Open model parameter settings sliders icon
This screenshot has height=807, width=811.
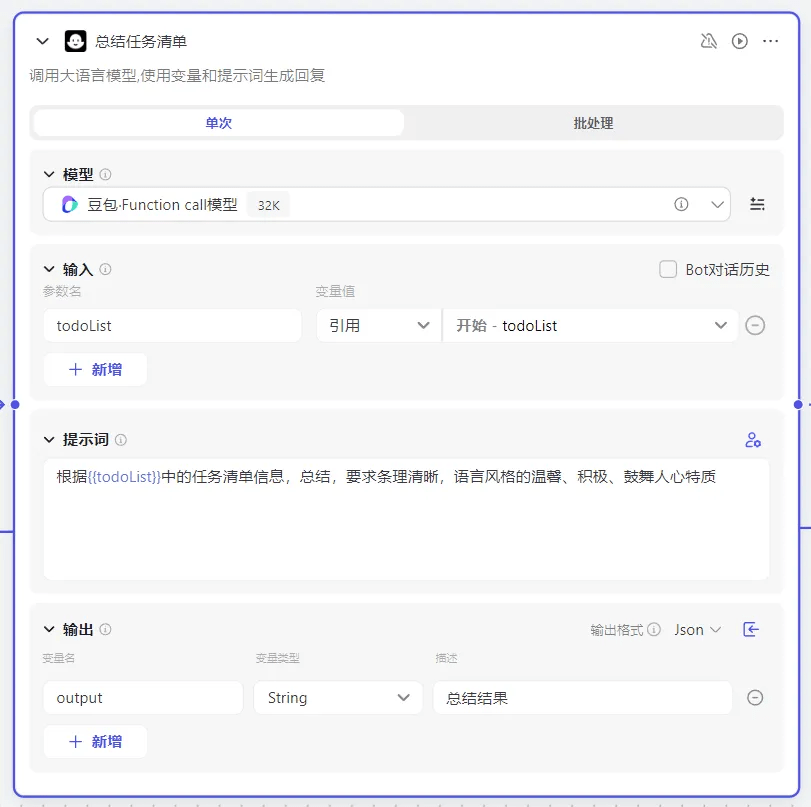[x=757, y=204]
